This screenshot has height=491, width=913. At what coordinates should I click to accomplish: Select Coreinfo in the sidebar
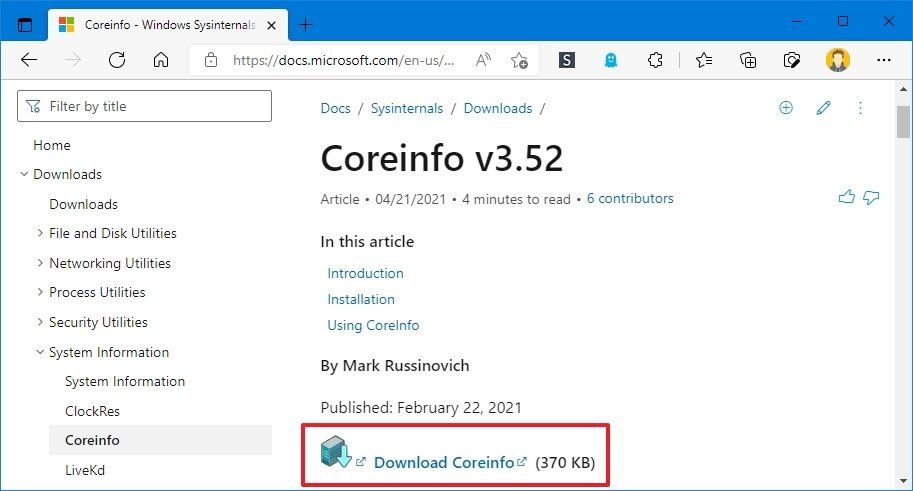(x=160, y=440)
